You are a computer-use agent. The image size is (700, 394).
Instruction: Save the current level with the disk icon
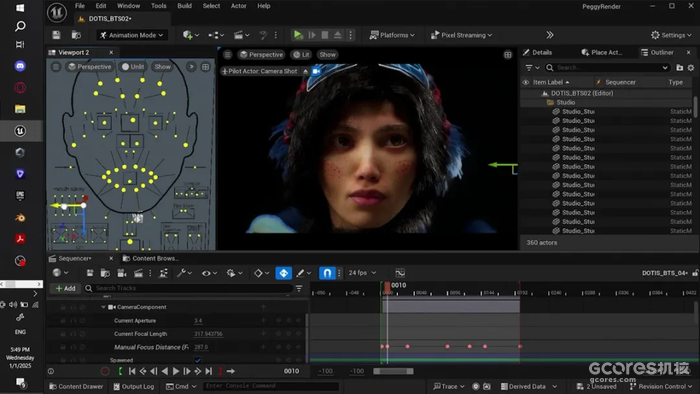(x=56, y=35)
